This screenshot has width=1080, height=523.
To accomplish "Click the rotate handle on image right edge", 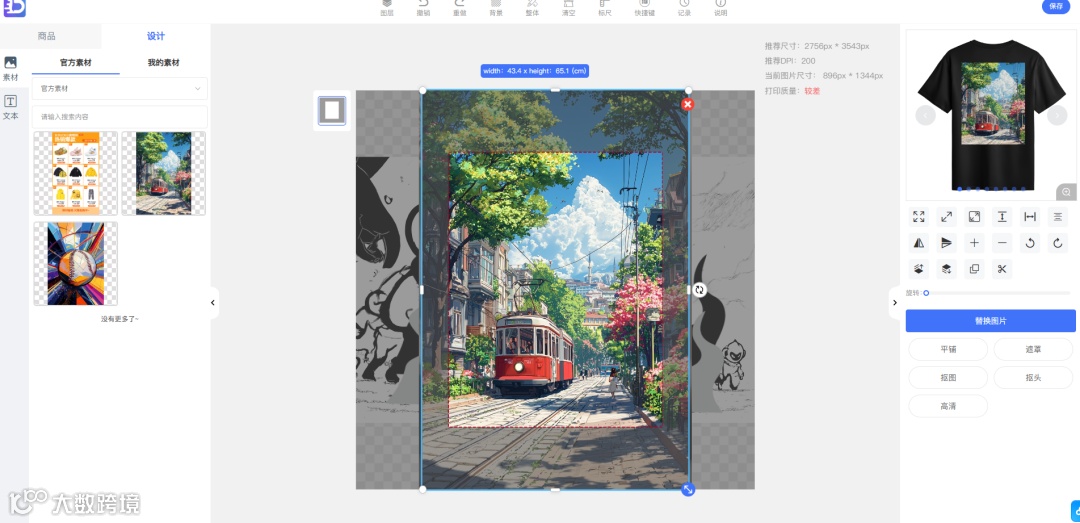I will coord(700,289).
